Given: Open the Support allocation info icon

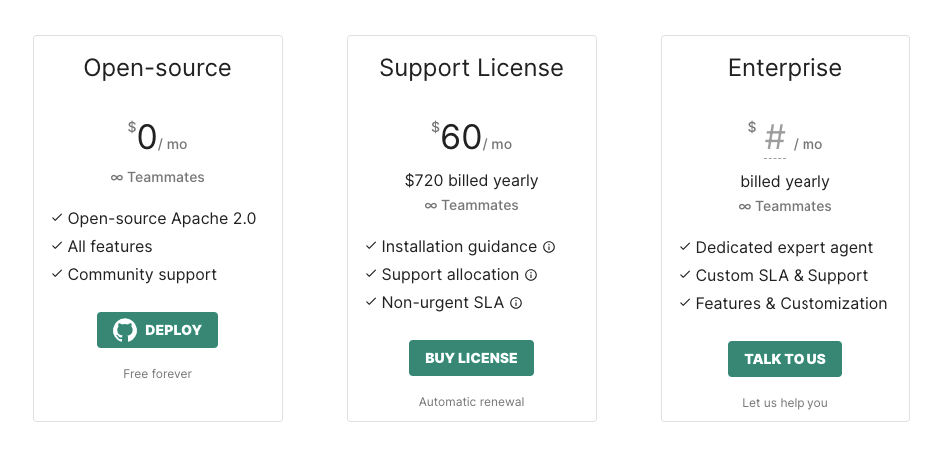Looking at the screenshot, I should point(531,275).
